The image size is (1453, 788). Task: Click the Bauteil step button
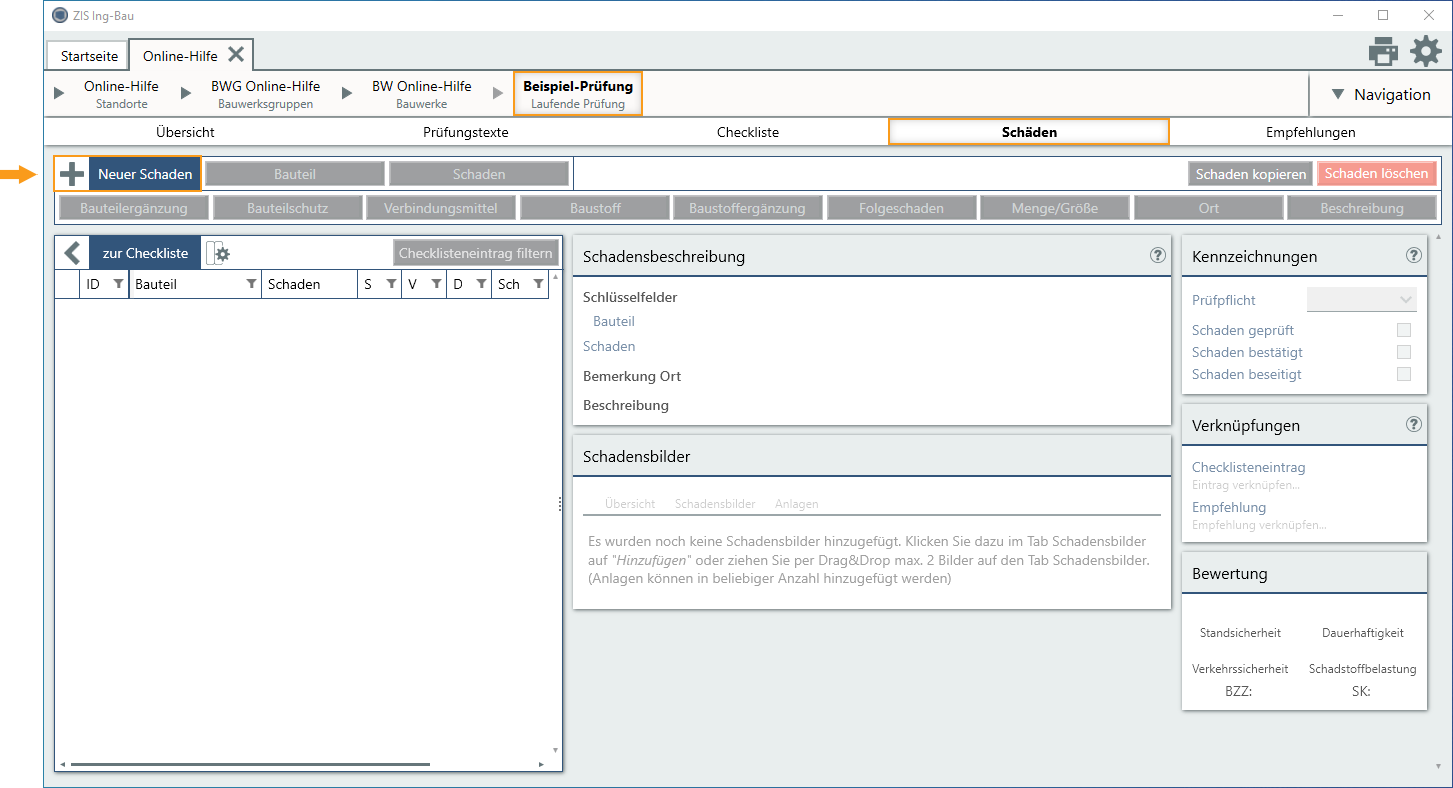(294, 174)
